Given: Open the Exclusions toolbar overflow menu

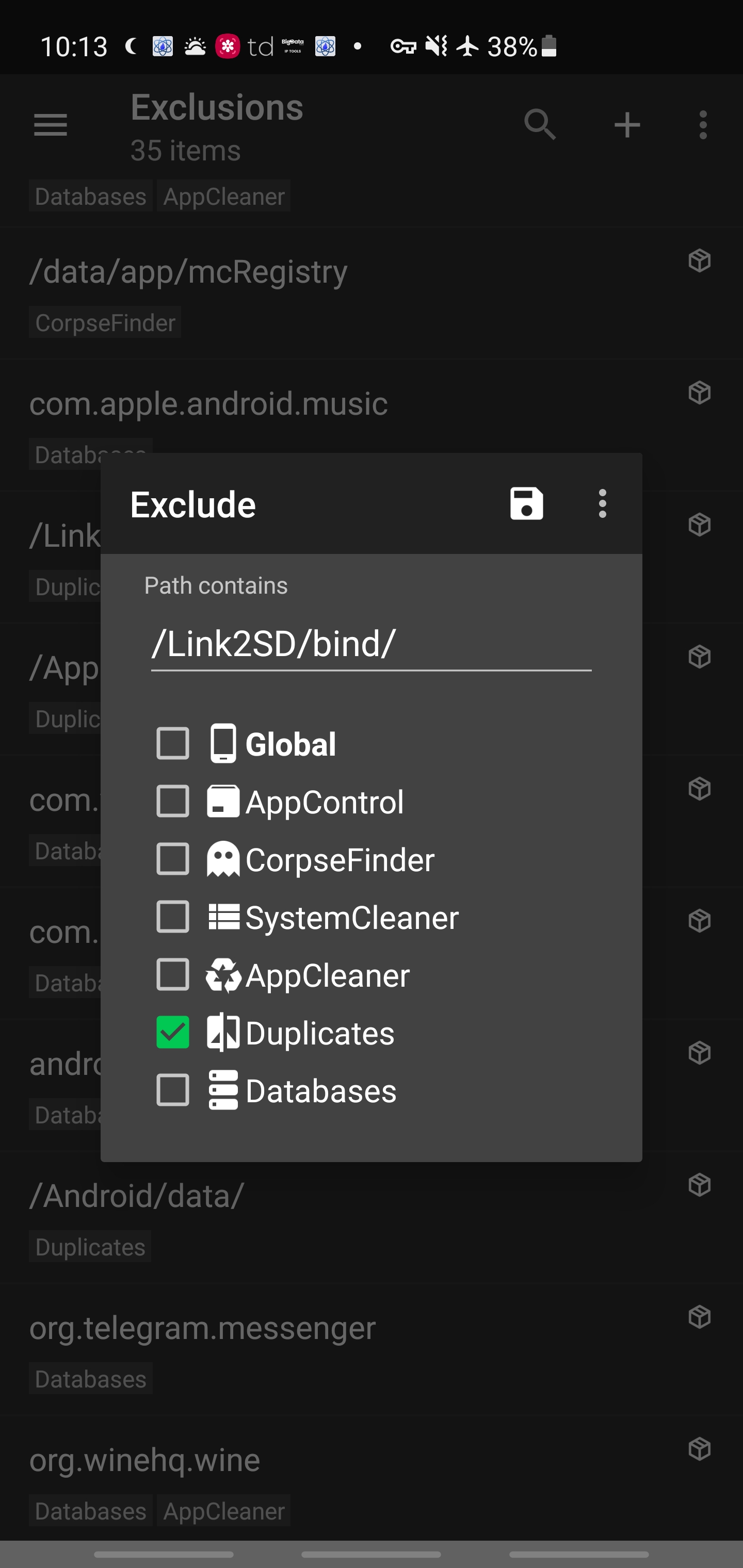Looking at the screenshot, I should point(703,125).
